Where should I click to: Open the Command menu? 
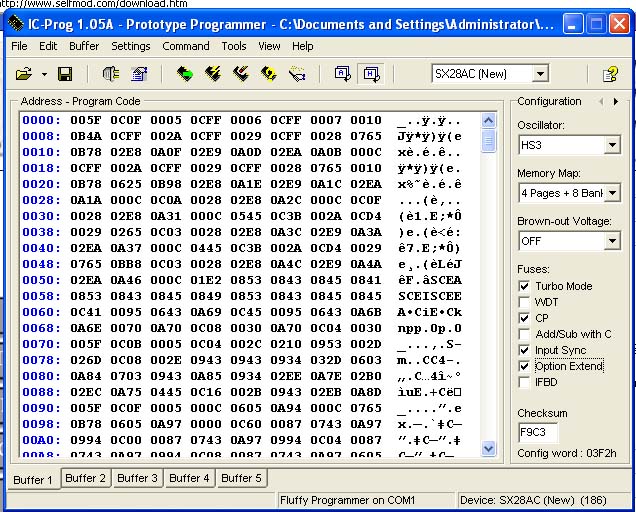(x=186, y=46)
